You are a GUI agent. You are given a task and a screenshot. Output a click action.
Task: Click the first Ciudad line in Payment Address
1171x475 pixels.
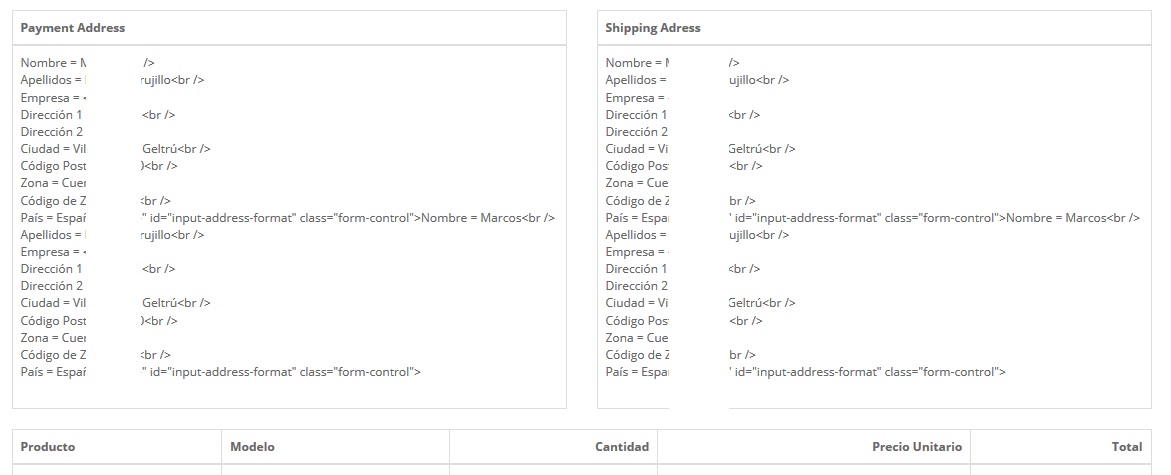tap(115, 149)
